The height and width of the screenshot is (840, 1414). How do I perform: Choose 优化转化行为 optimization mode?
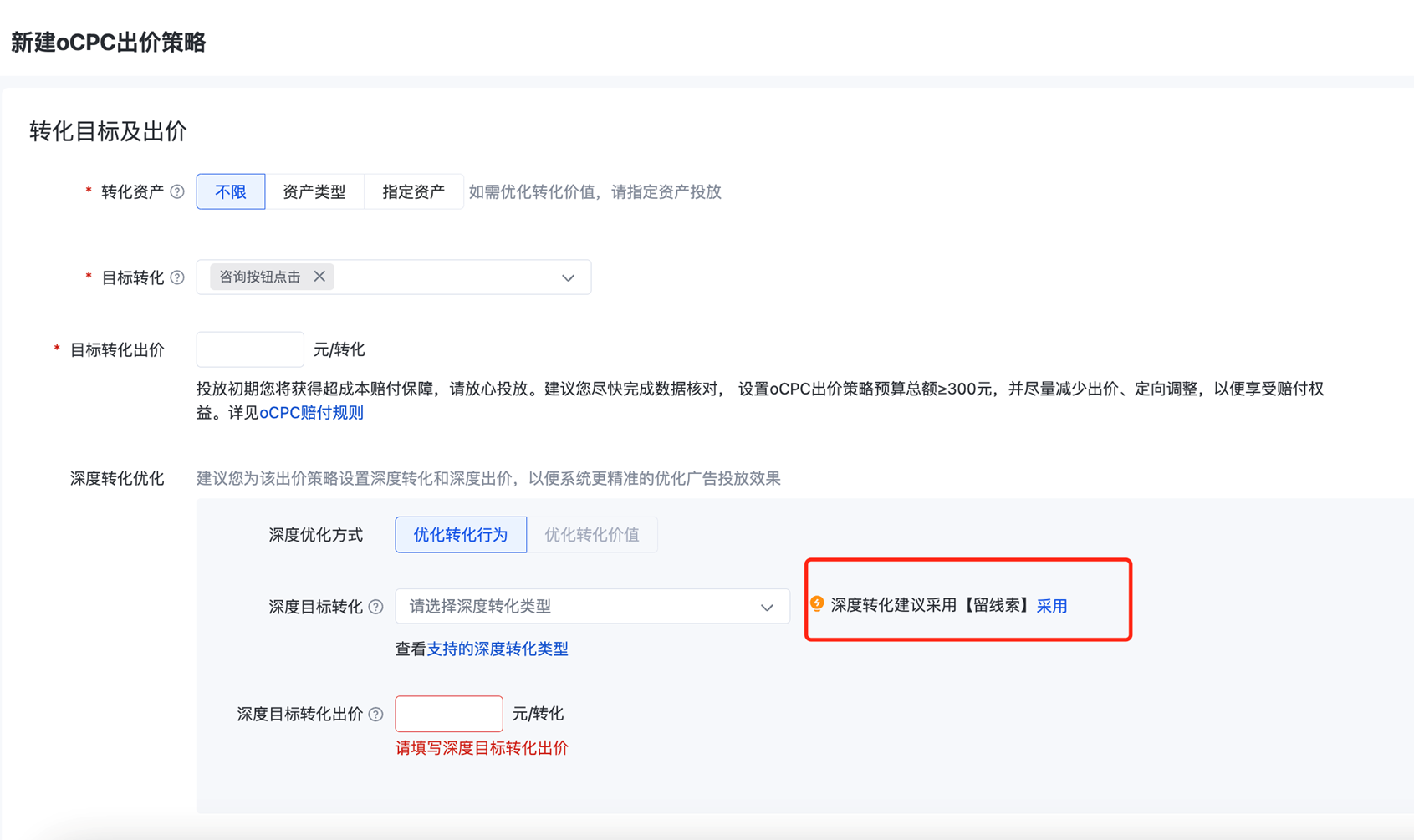point(461,535)
